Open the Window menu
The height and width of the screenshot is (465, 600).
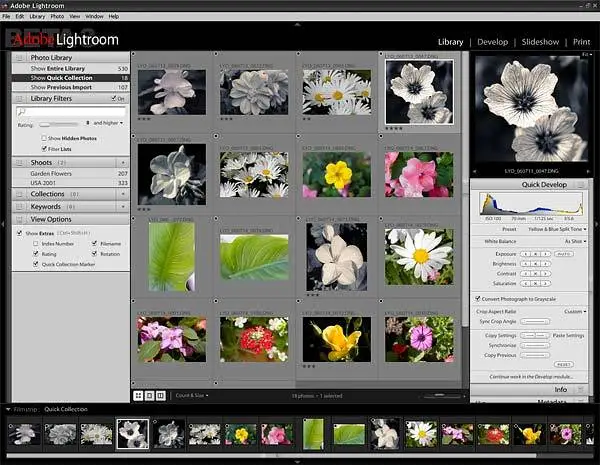pos(94,16)
